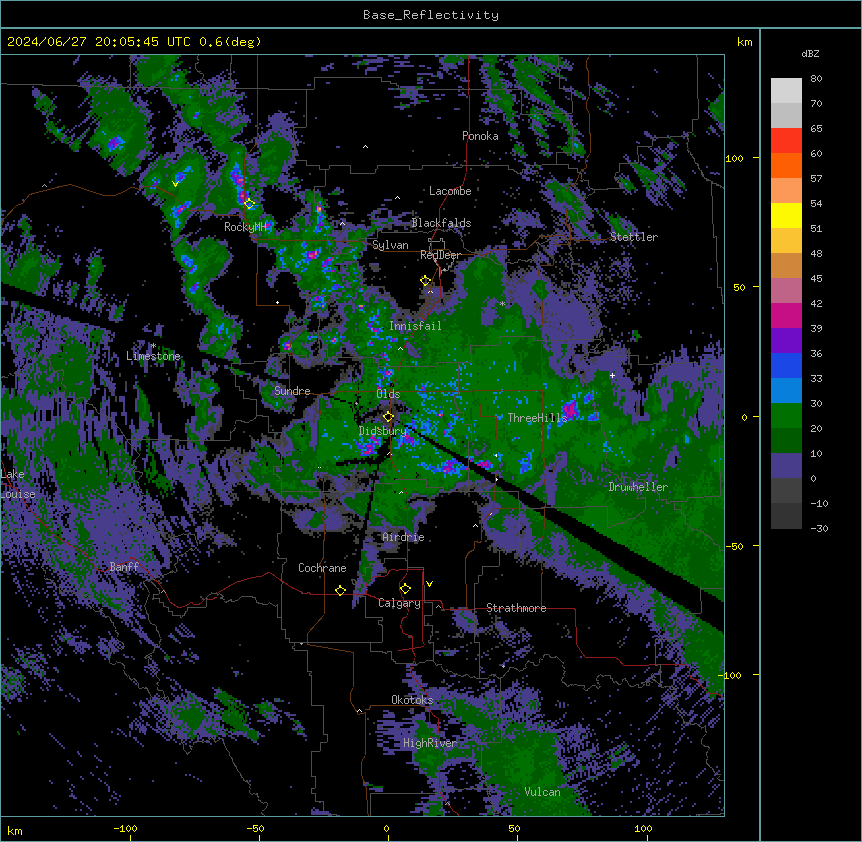Click the white plus marker north of ThreeHills
The image size is (862, 842).
612,375
